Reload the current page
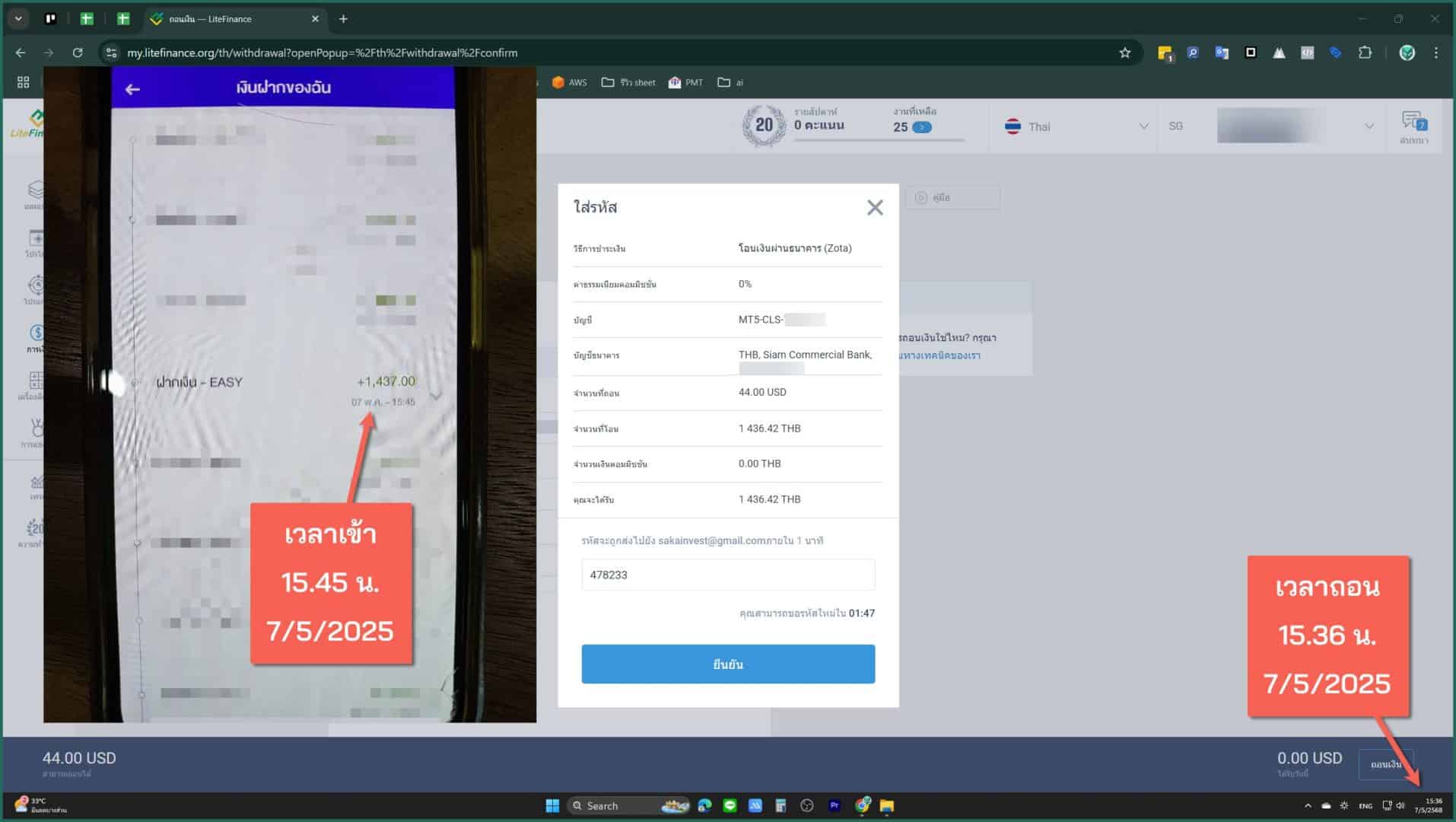1456x822 pixels. tap(78, 53)
